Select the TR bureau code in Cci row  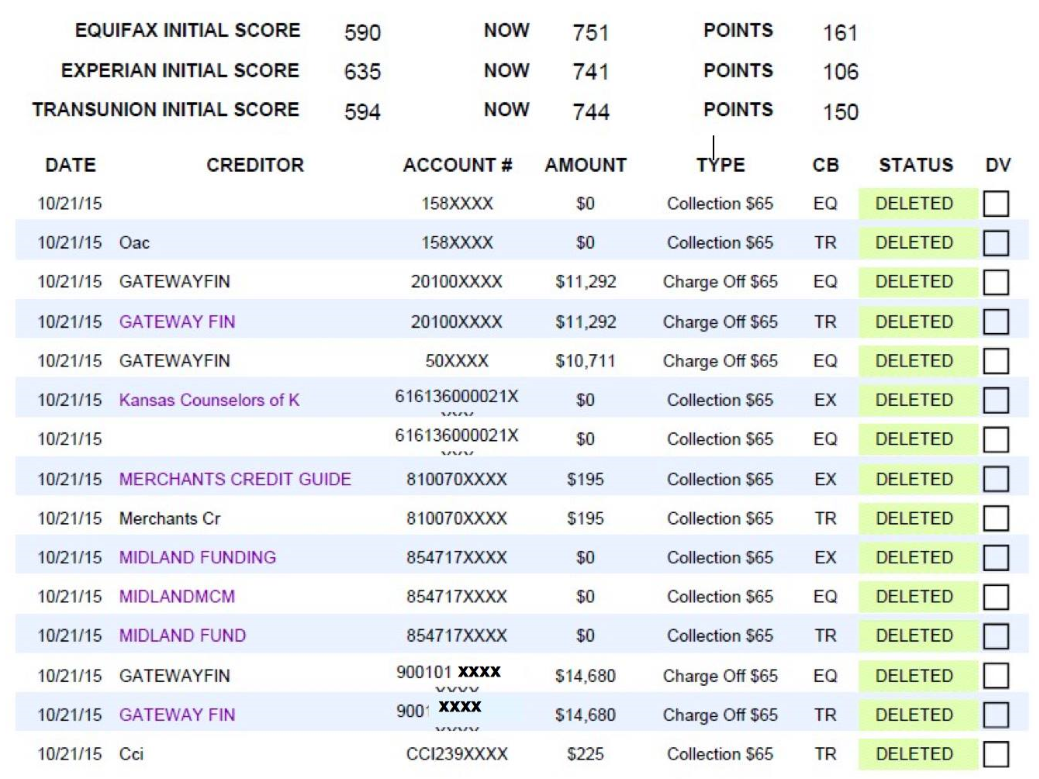pos(826,754)
